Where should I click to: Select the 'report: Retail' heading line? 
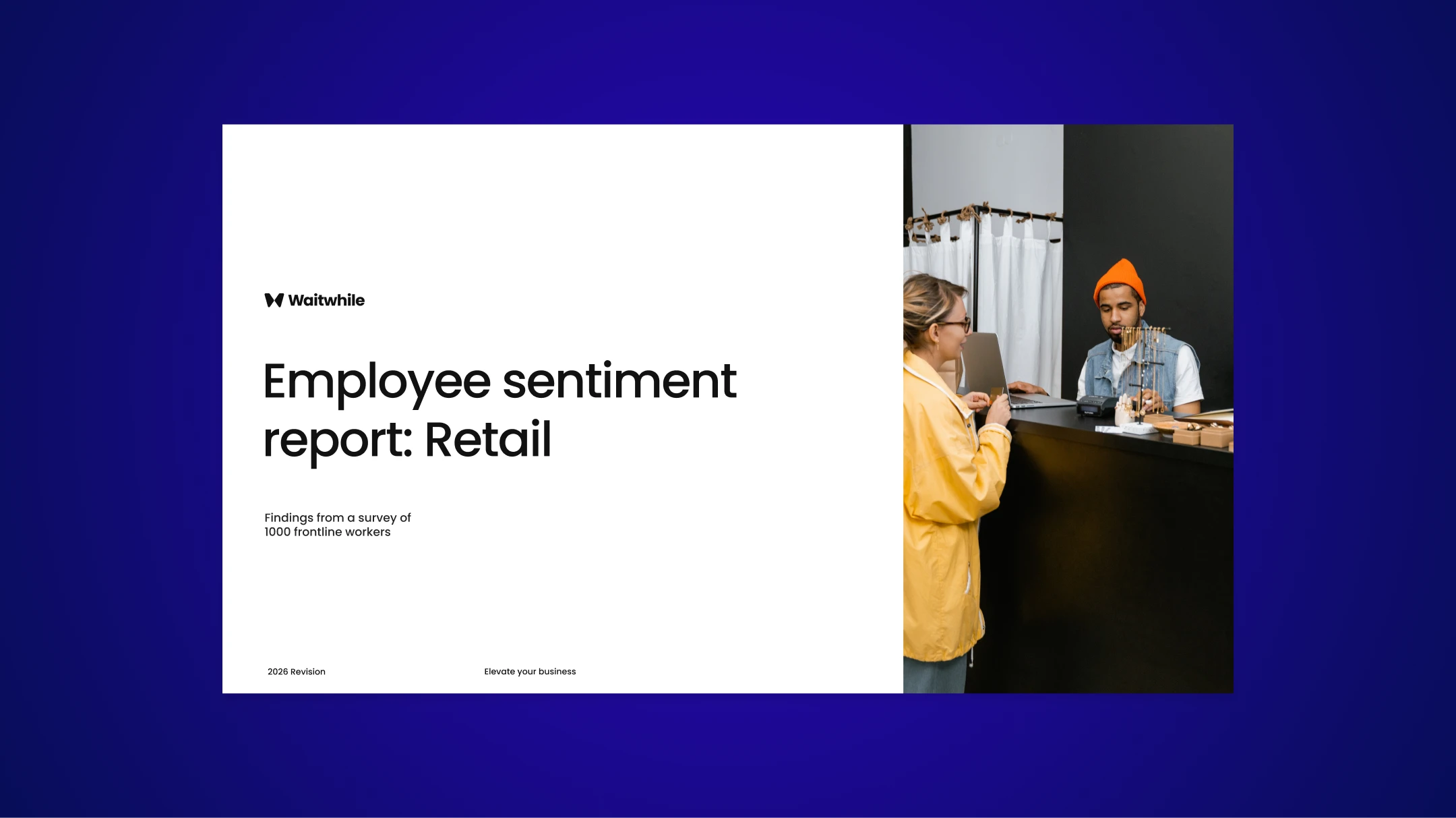point(407,440)
